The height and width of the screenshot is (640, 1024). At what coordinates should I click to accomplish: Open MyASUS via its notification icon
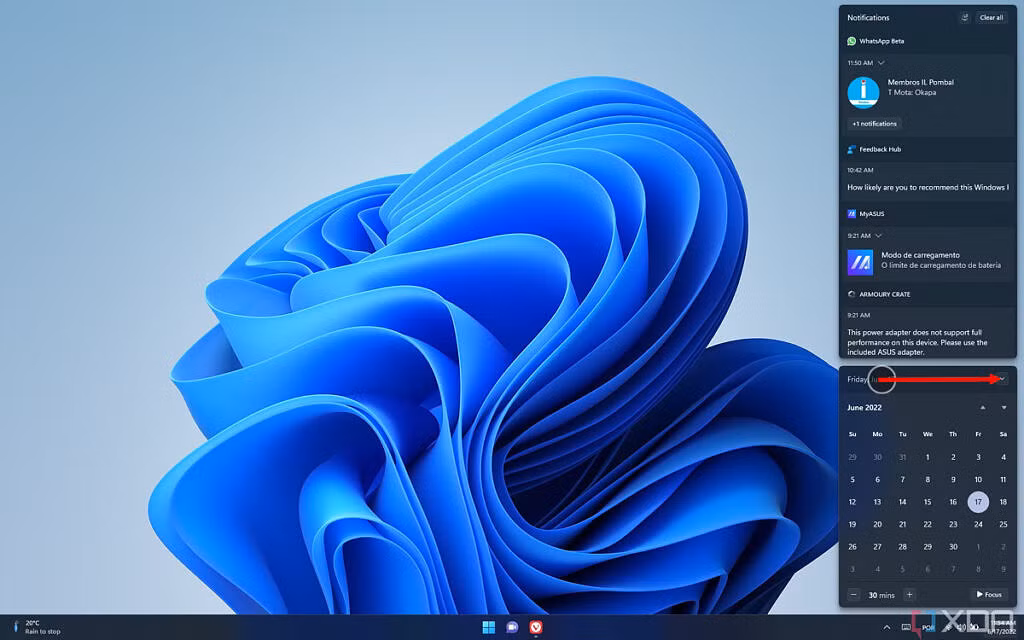pyautogui.click(x=851, y=213)
